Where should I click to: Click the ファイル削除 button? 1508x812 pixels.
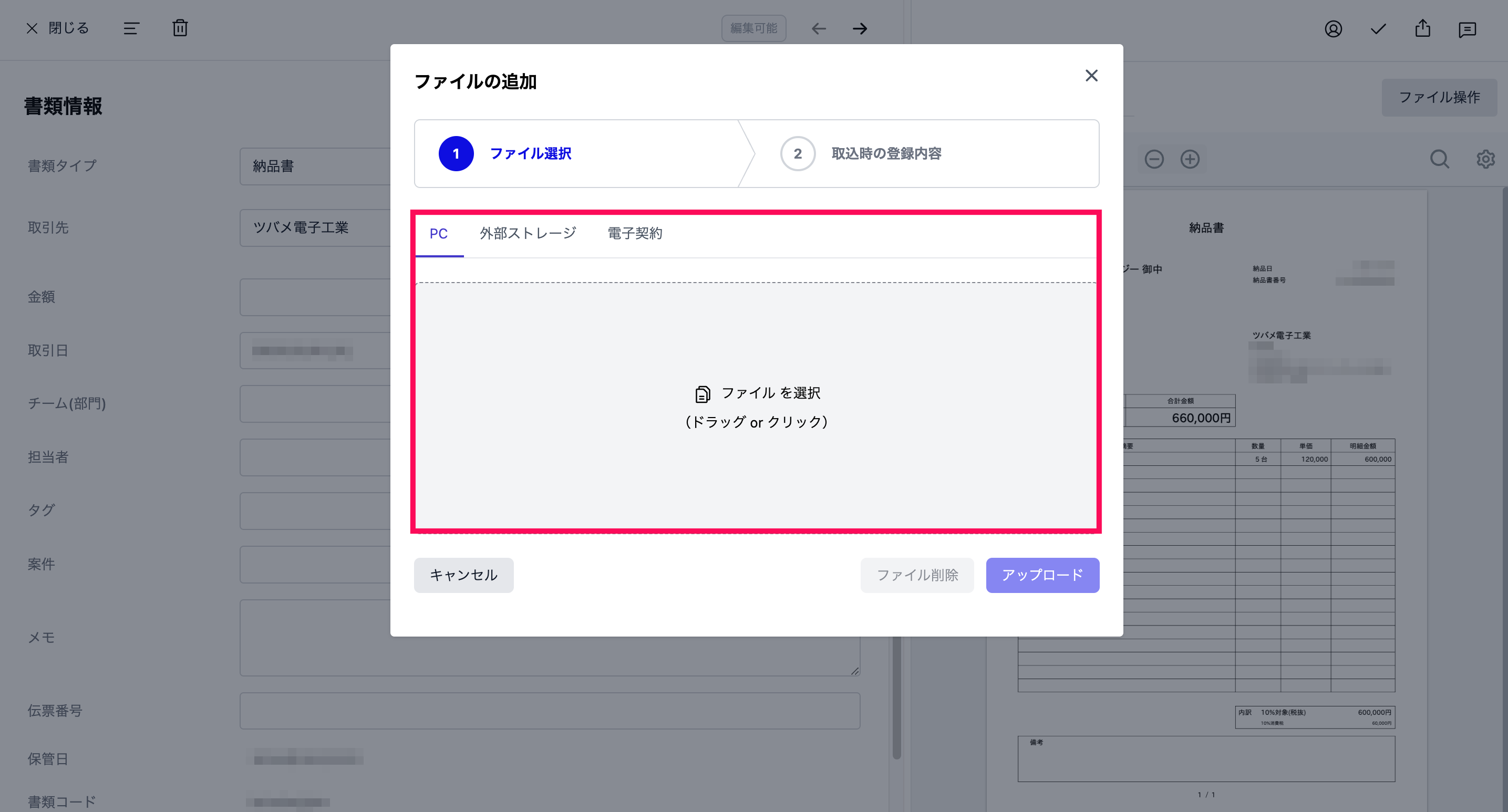[x=917, y=575]
